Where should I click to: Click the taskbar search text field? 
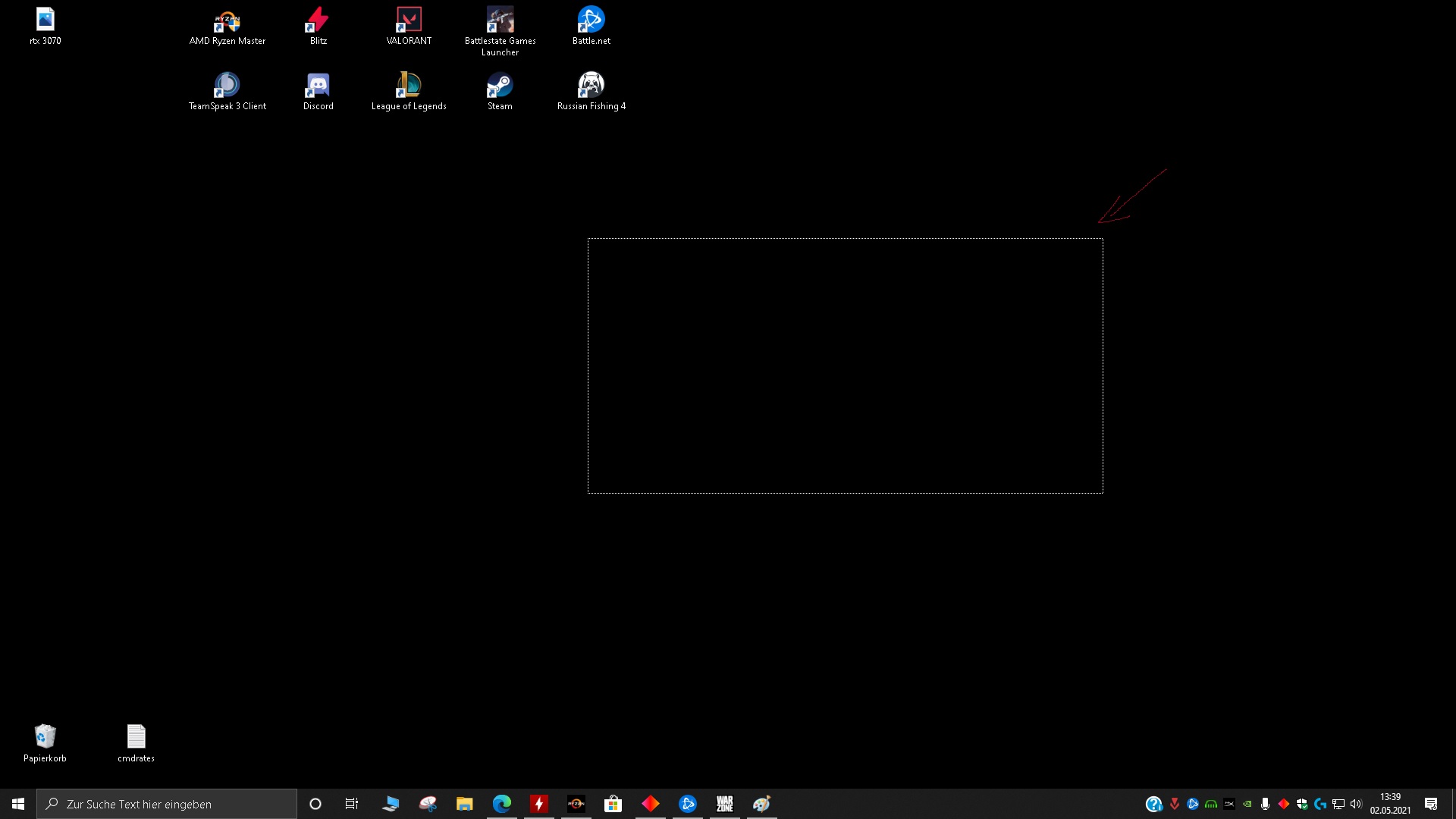(167, 804)
